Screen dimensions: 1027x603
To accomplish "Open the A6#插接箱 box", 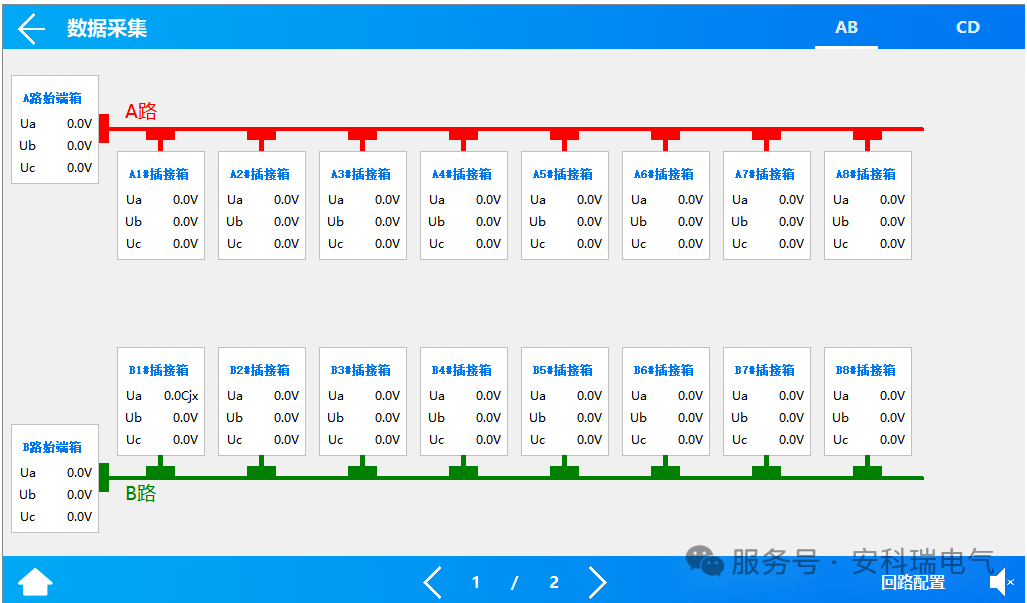I will tap(665, 206).
